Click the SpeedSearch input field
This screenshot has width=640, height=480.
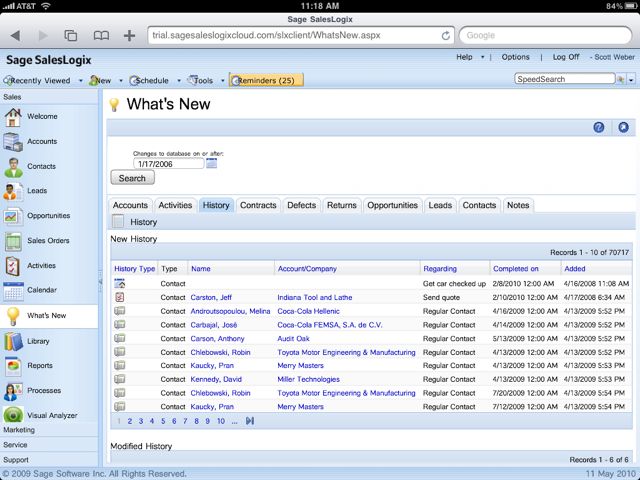tap(564, 79)
